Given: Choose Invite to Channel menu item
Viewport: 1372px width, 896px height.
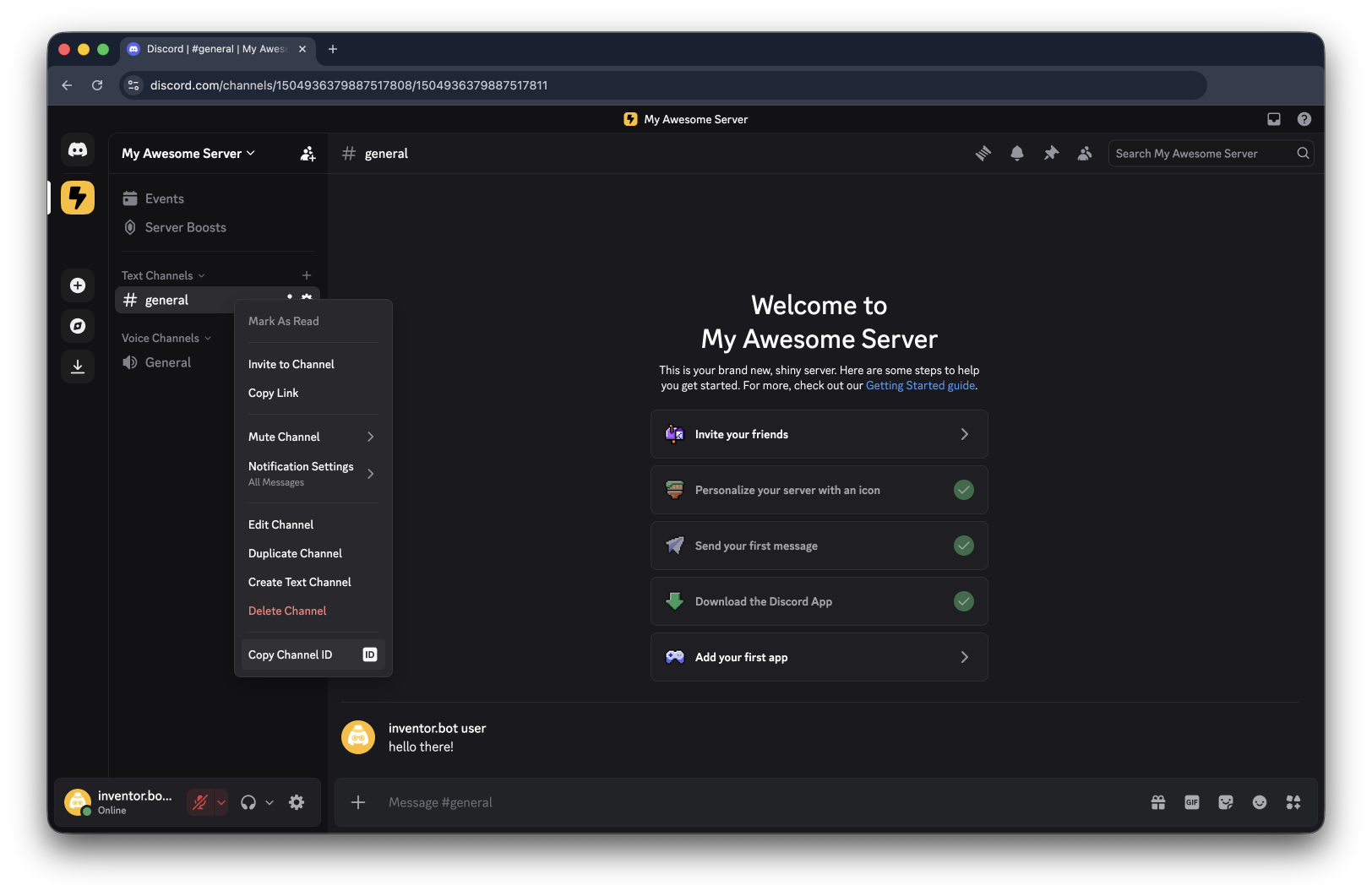Looking at the screenshot, I should 313,364.
